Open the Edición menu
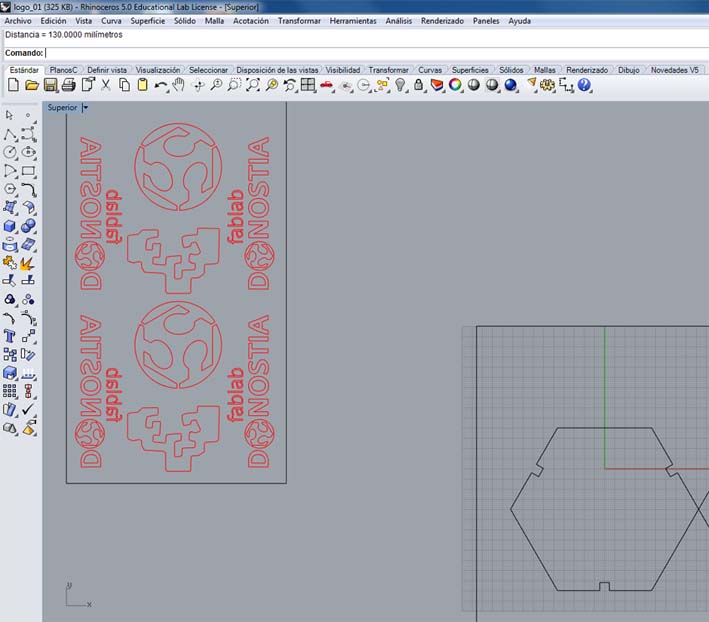 coord(53,21)
